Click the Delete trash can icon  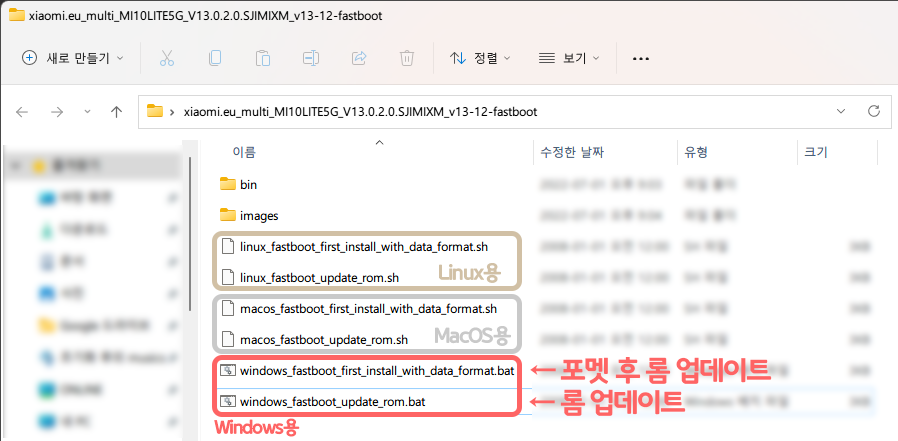(407, 58)
